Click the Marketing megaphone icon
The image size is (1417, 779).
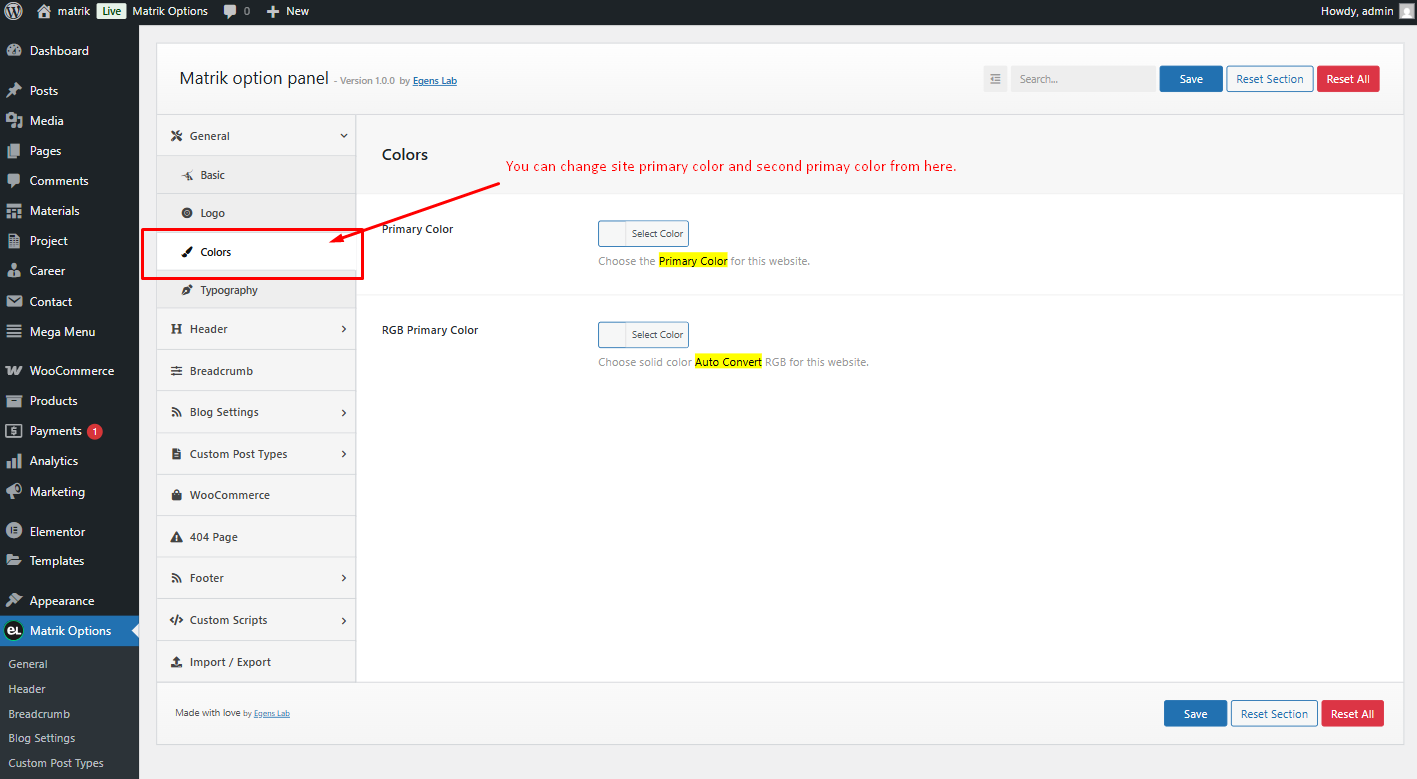(14, 491)
